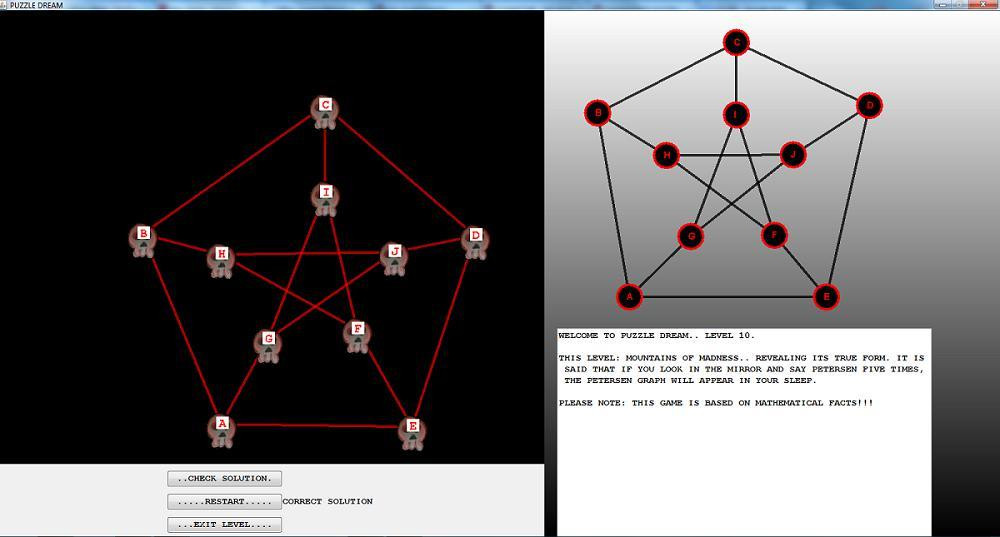The image size is (1000, 537).
Task: Select skull node C in the puzzle
Action: point(325,112)
